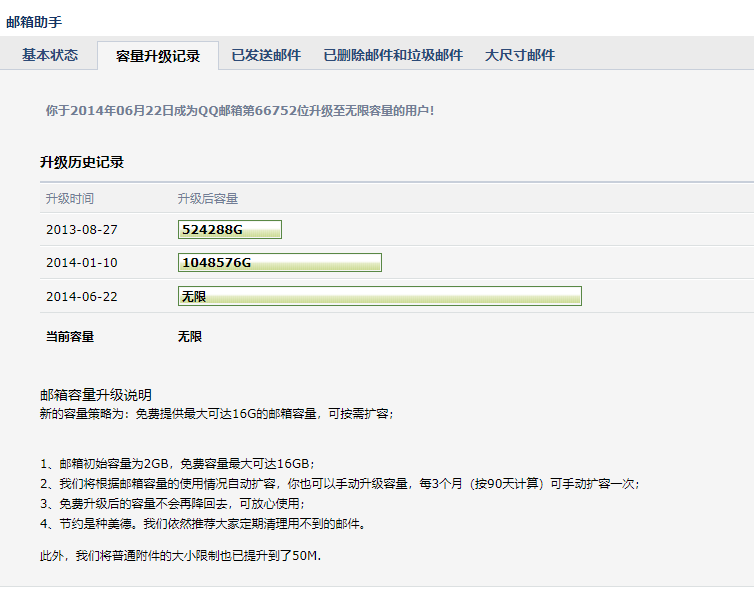Open the 已发送邮件 tab
This screenshot has height=613, width=754.
[266, 55]
